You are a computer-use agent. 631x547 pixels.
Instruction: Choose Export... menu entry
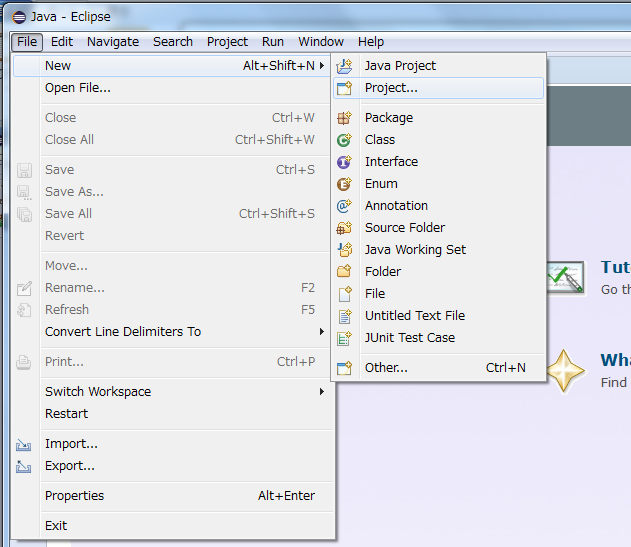pyautogui.click(x=173, y=466)
